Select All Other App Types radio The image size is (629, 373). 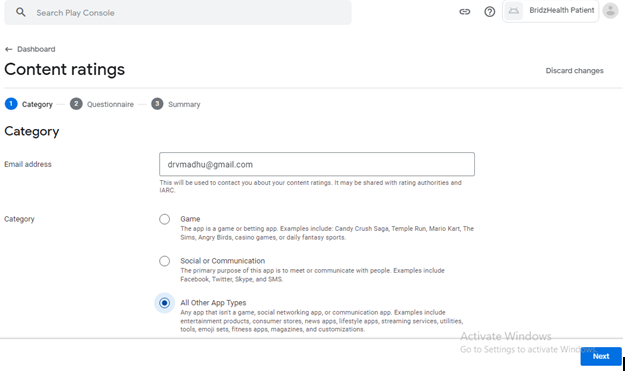164,303
